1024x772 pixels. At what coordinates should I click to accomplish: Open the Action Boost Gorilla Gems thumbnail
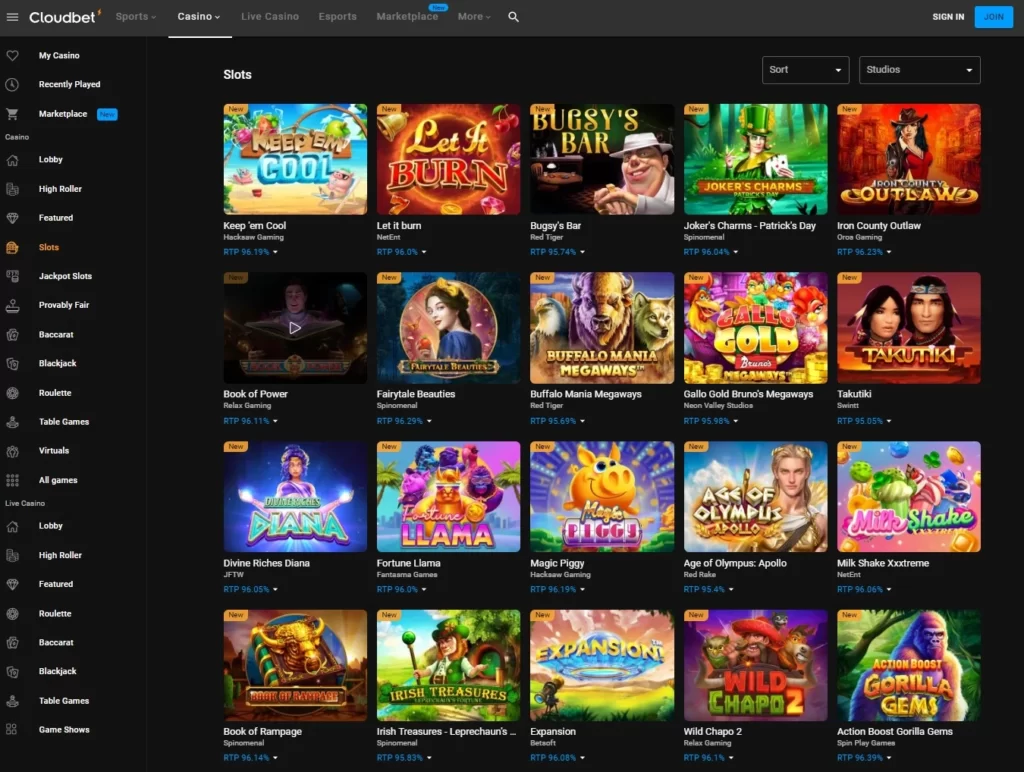pos(909,666)
